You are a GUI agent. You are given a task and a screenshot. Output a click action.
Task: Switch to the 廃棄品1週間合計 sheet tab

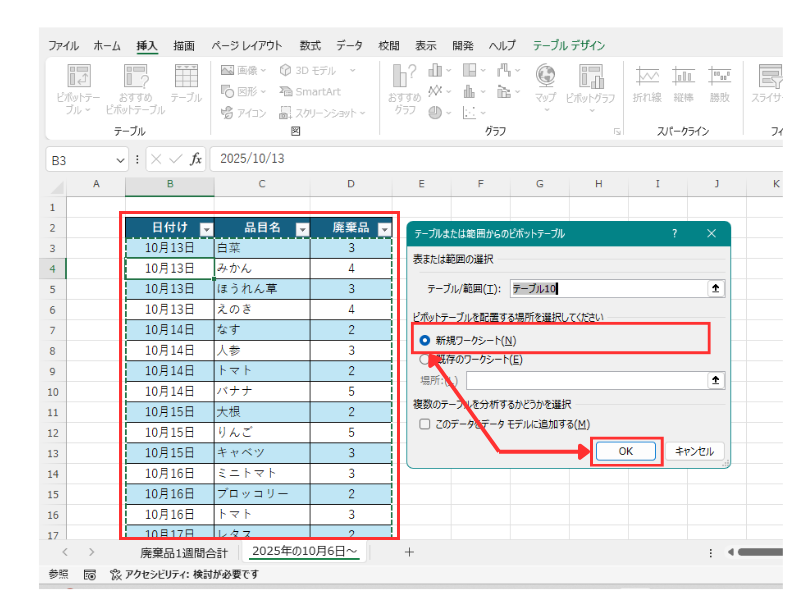click(183, 552)
